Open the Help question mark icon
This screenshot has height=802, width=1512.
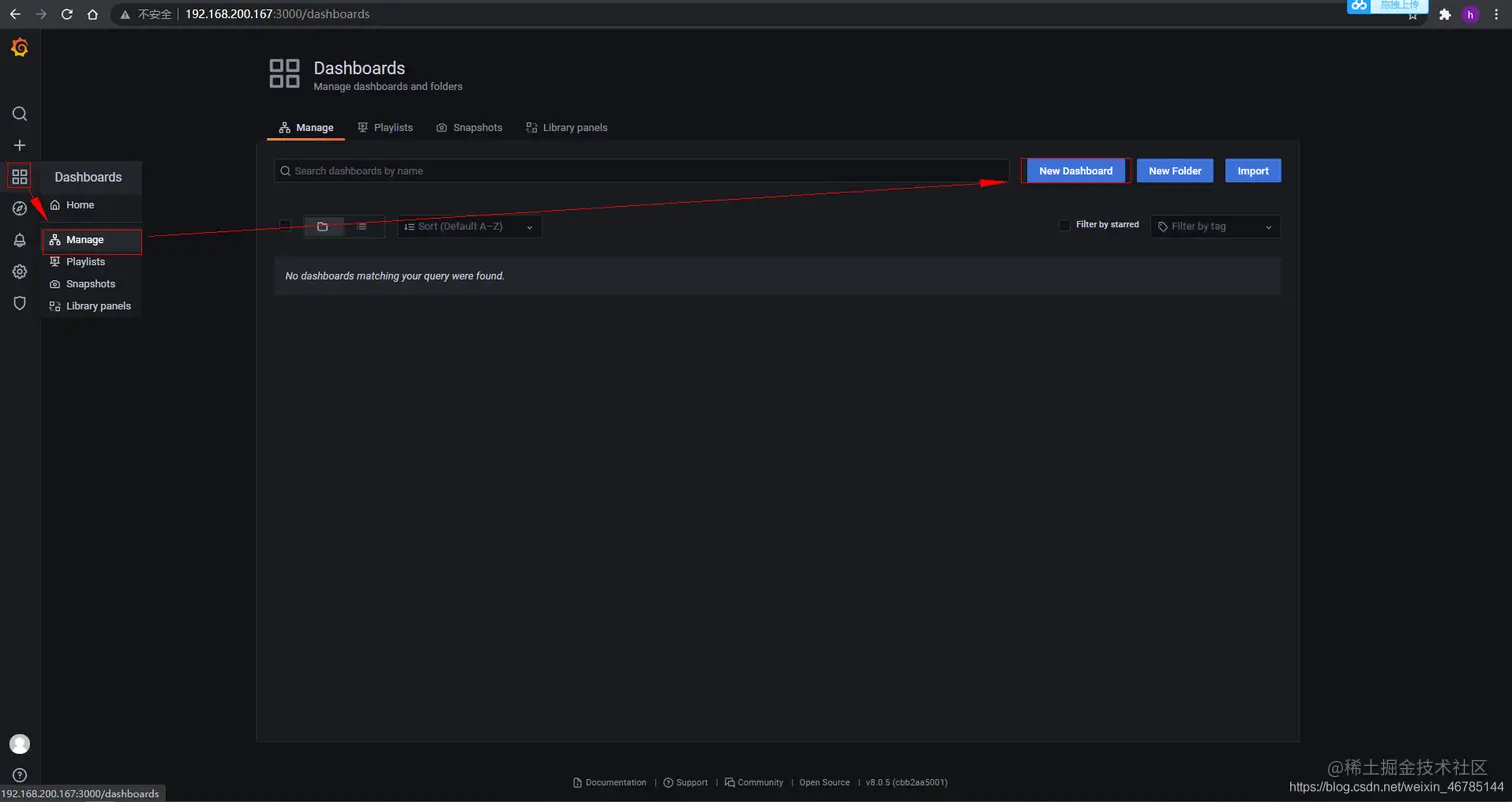click(19, 775)
